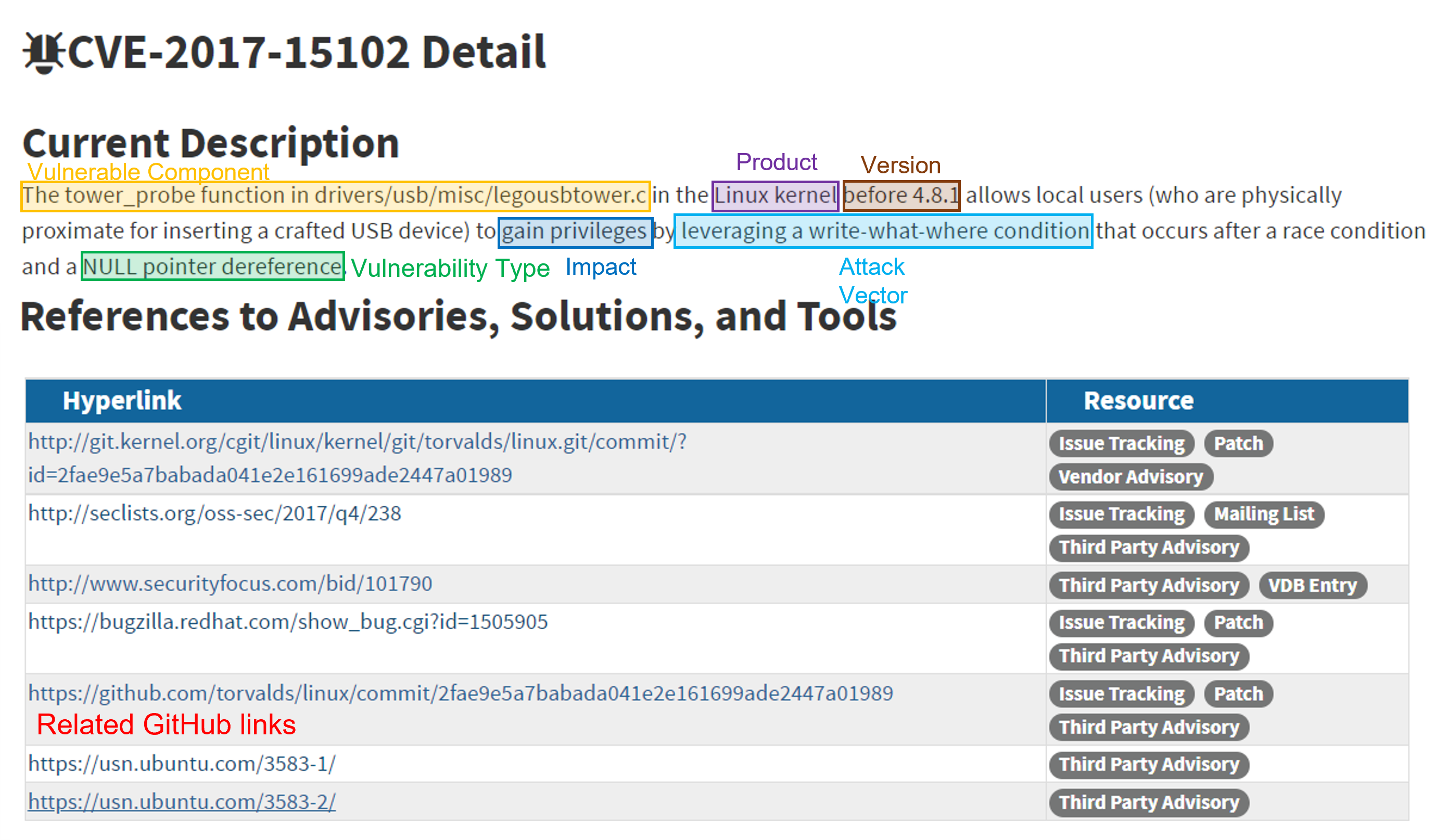Image resolution: width=1448 pixels, height=840 pixels.
Task: Click Issue Tracking badge in bugzilla.redhat row
Action: point(1121,623)
